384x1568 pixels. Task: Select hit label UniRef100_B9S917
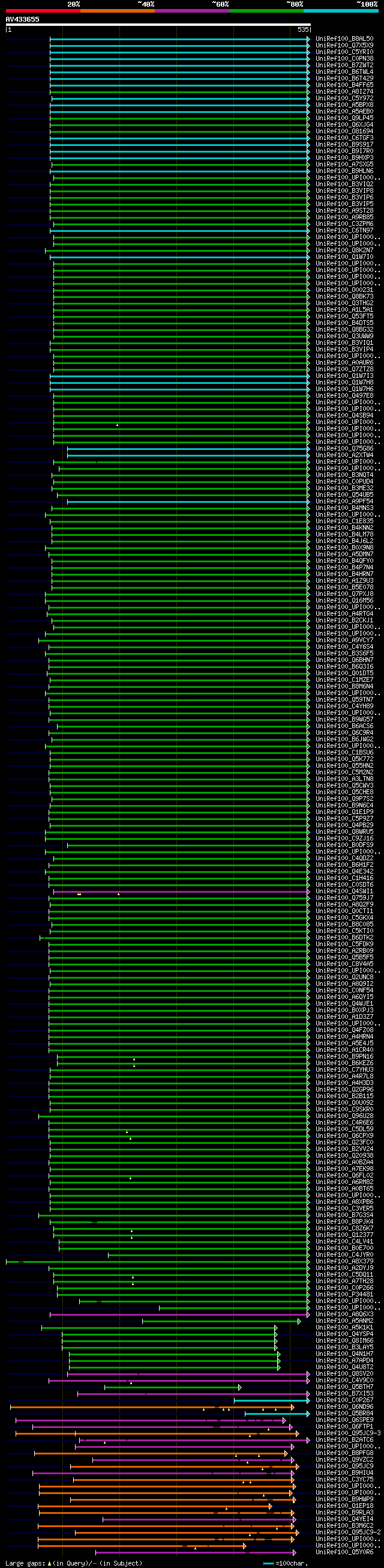(x=344, y=145)
